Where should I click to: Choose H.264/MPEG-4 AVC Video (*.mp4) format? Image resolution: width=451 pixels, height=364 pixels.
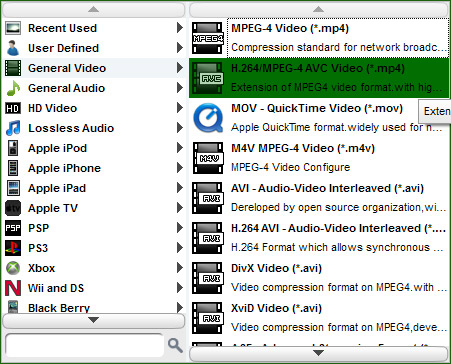pyautogui.click(x=319, y=78)
